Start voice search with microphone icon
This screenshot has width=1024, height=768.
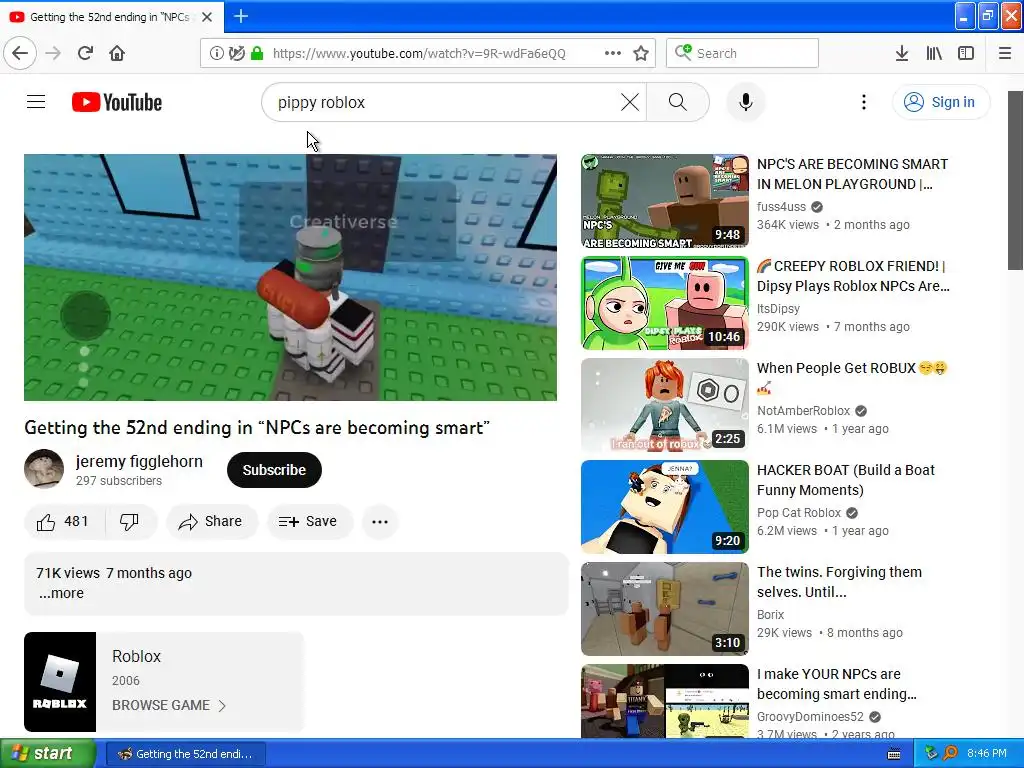click(746, 102)
